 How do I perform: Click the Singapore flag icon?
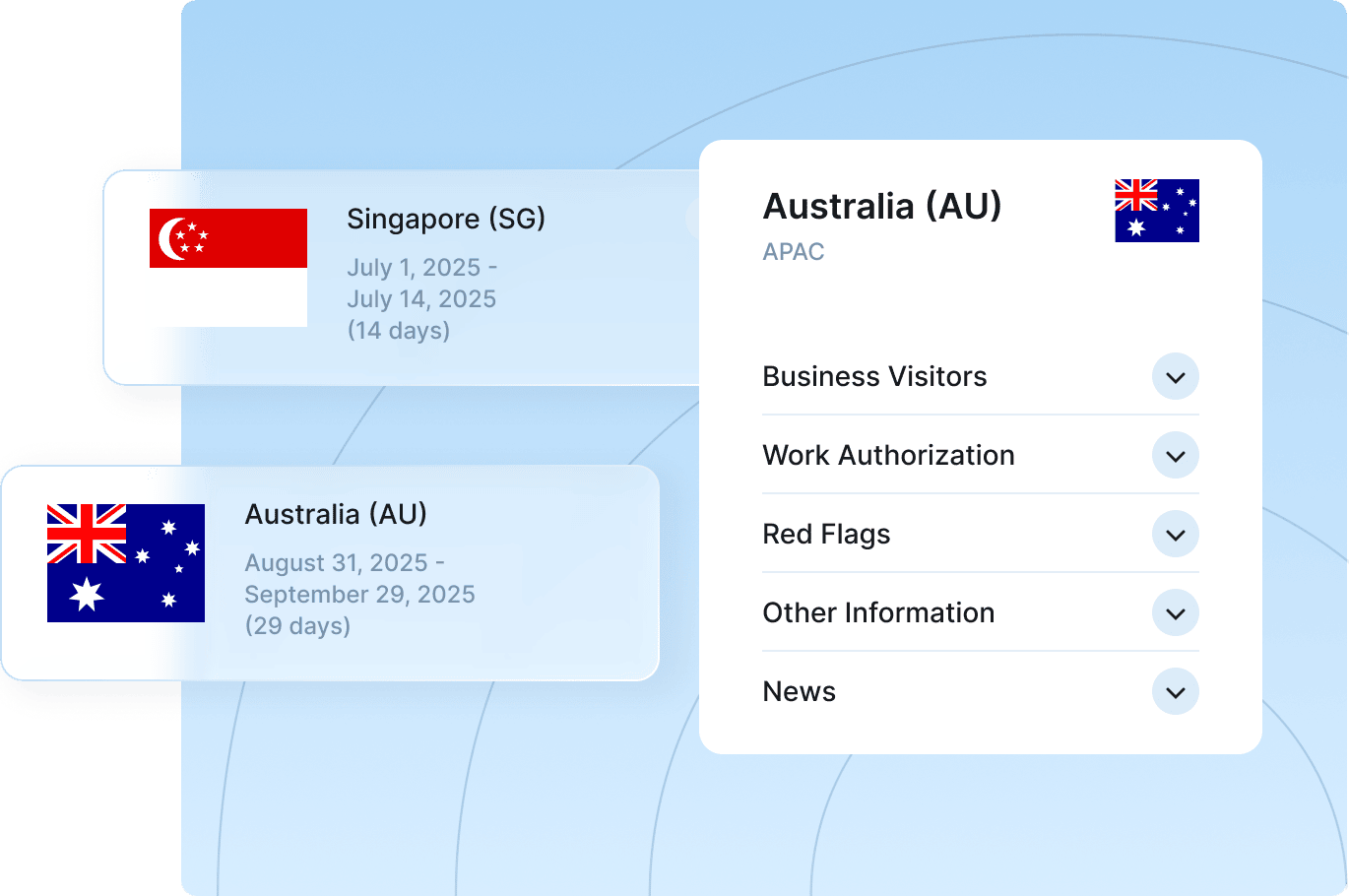pos(227,267)
